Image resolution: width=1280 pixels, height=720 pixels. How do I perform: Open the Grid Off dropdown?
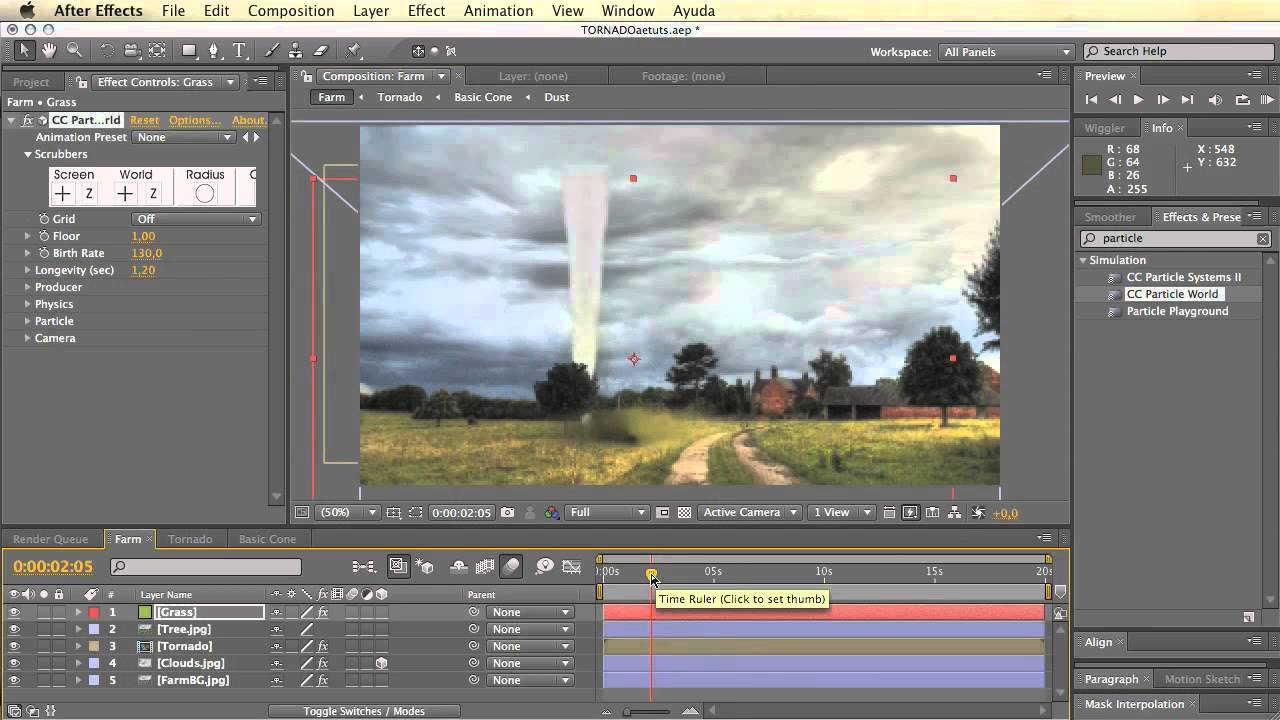(x=196, y=219)
